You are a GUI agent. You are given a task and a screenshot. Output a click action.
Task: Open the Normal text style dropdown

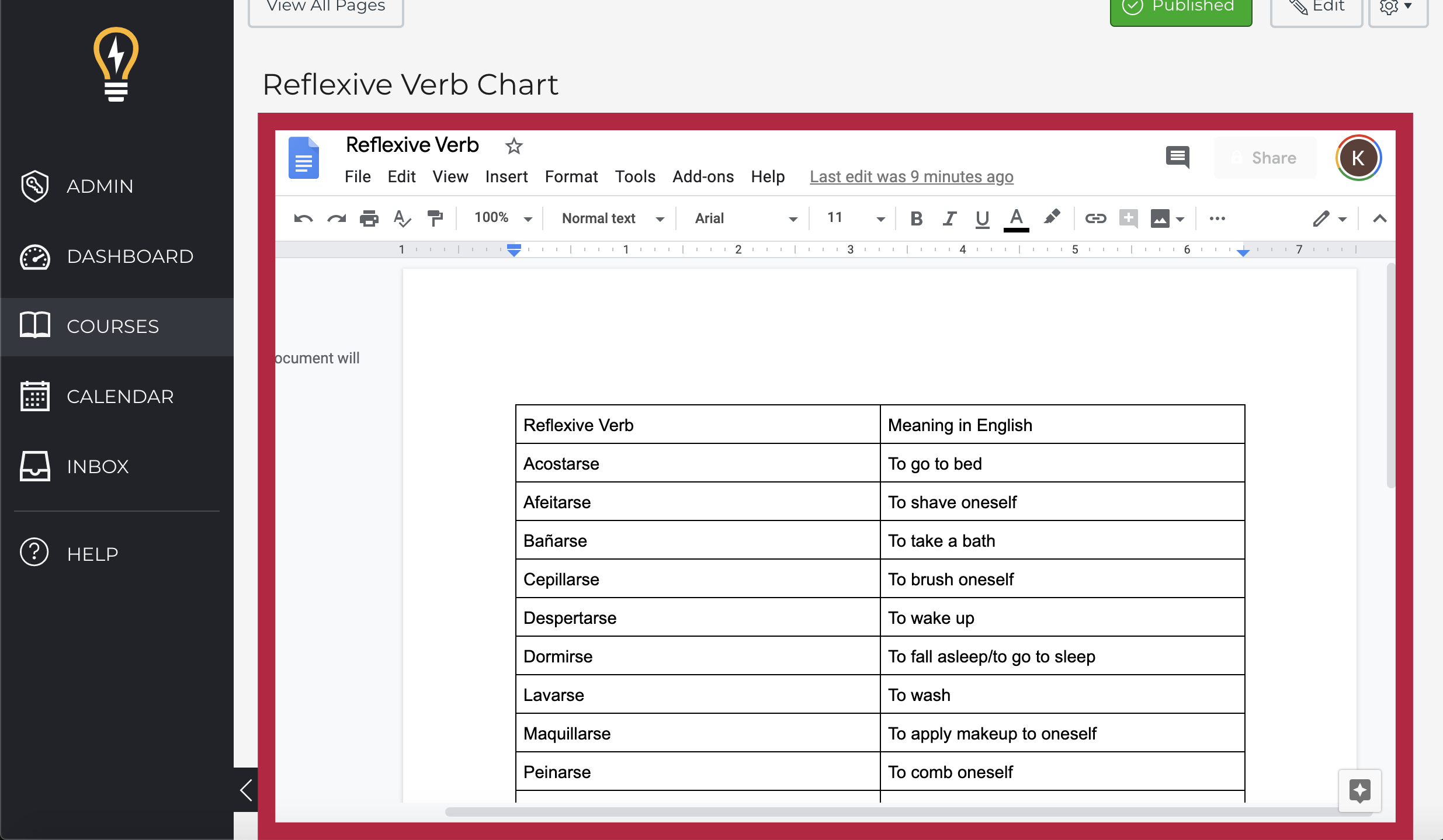[613, 218]
